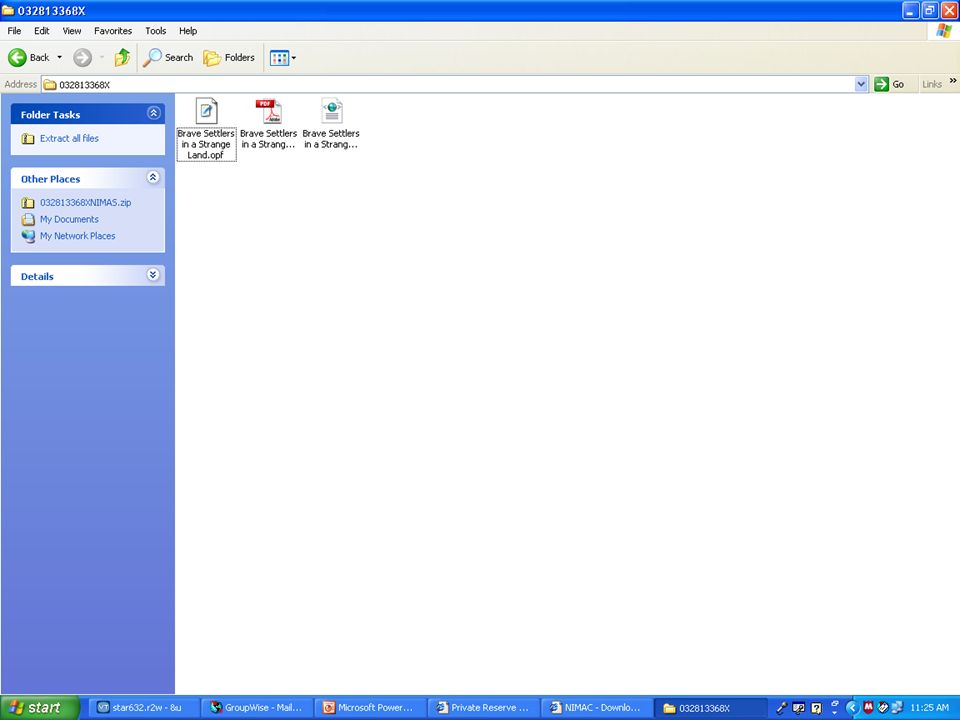Click the McAfee shield tray icon

[x=868, y=708]
